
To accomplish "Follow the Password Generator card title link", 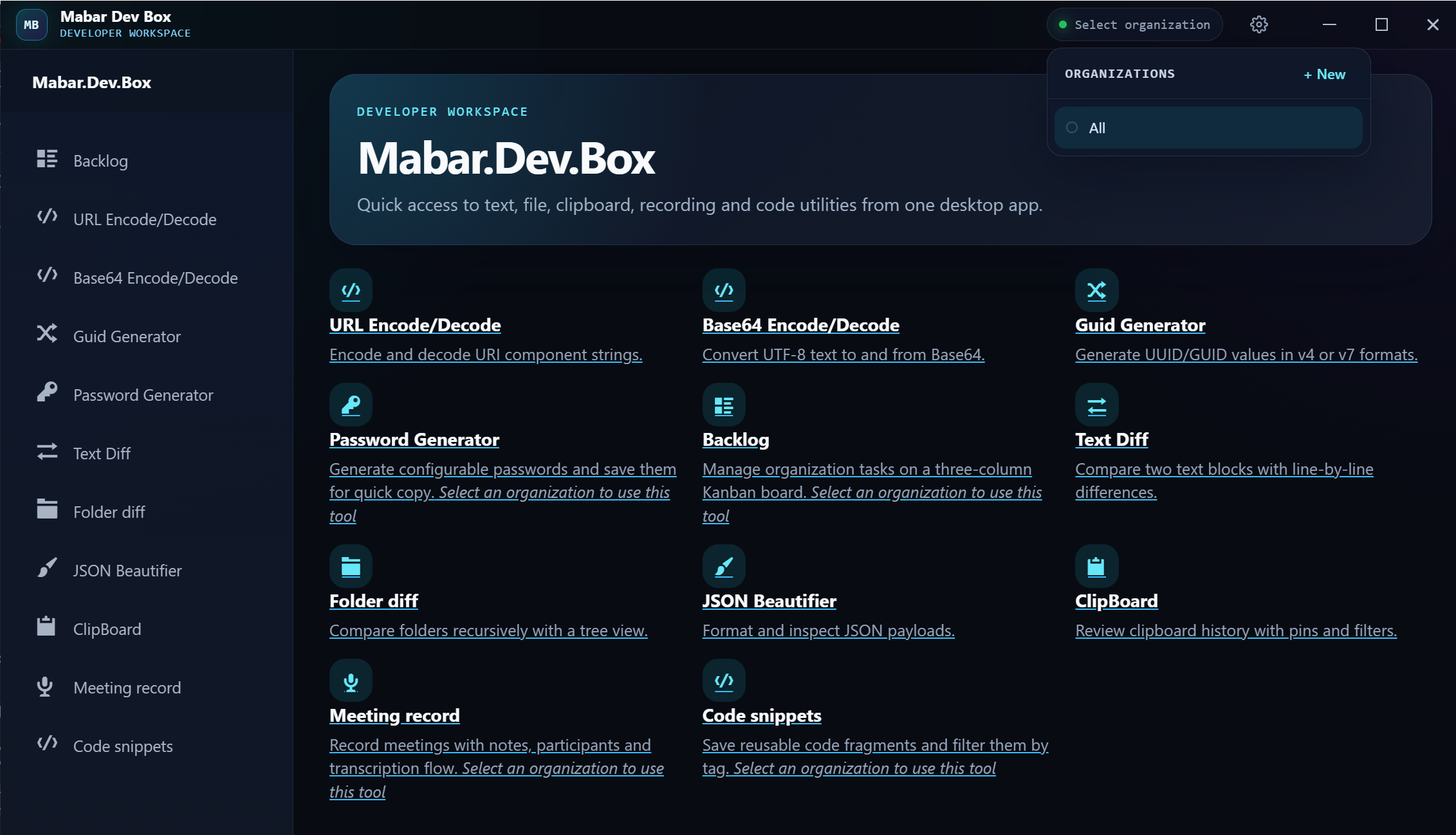I will pos(414,439).
